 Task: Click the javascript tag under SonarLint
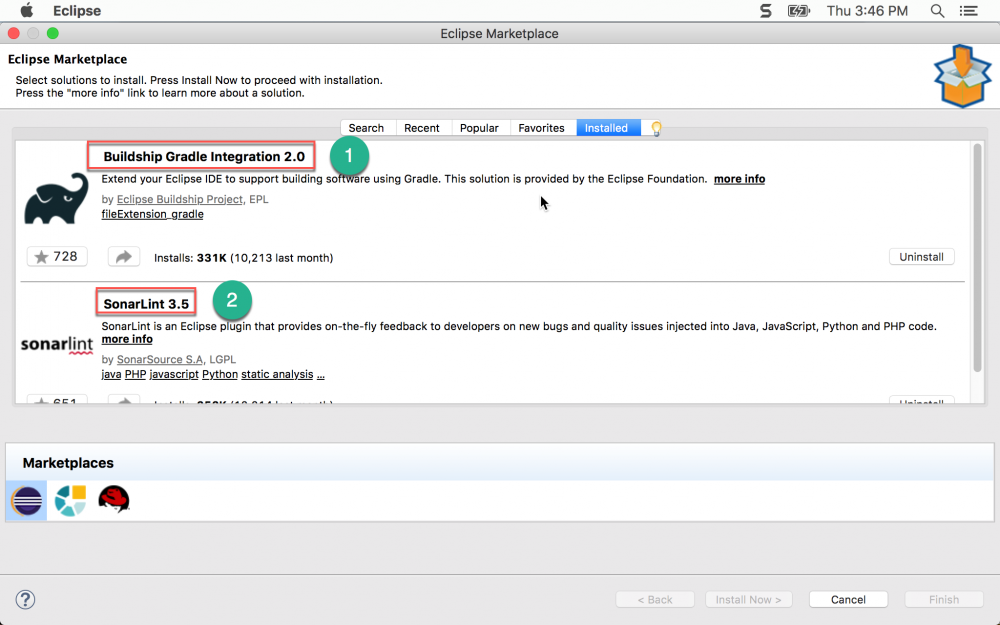174,374
